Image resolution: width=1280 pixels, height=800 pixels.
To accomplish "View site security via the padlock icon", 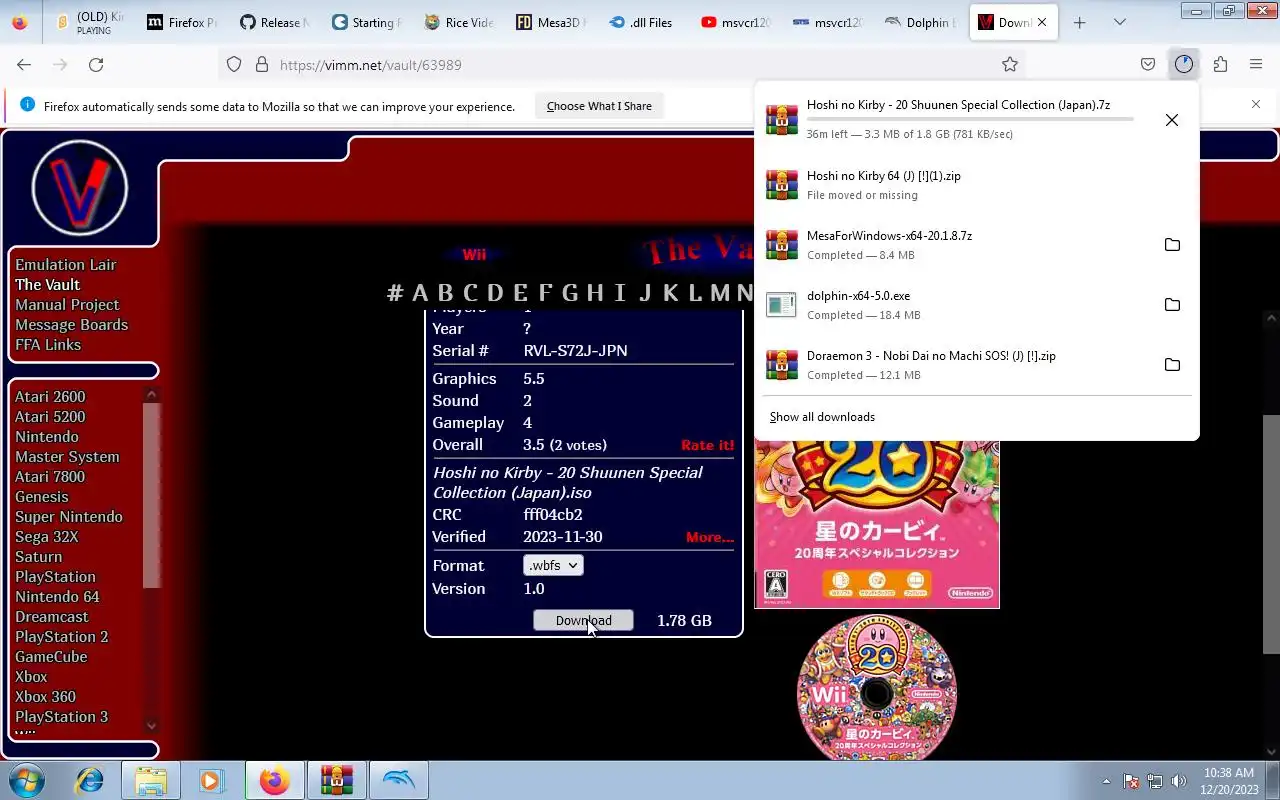I will pos(262,64).
